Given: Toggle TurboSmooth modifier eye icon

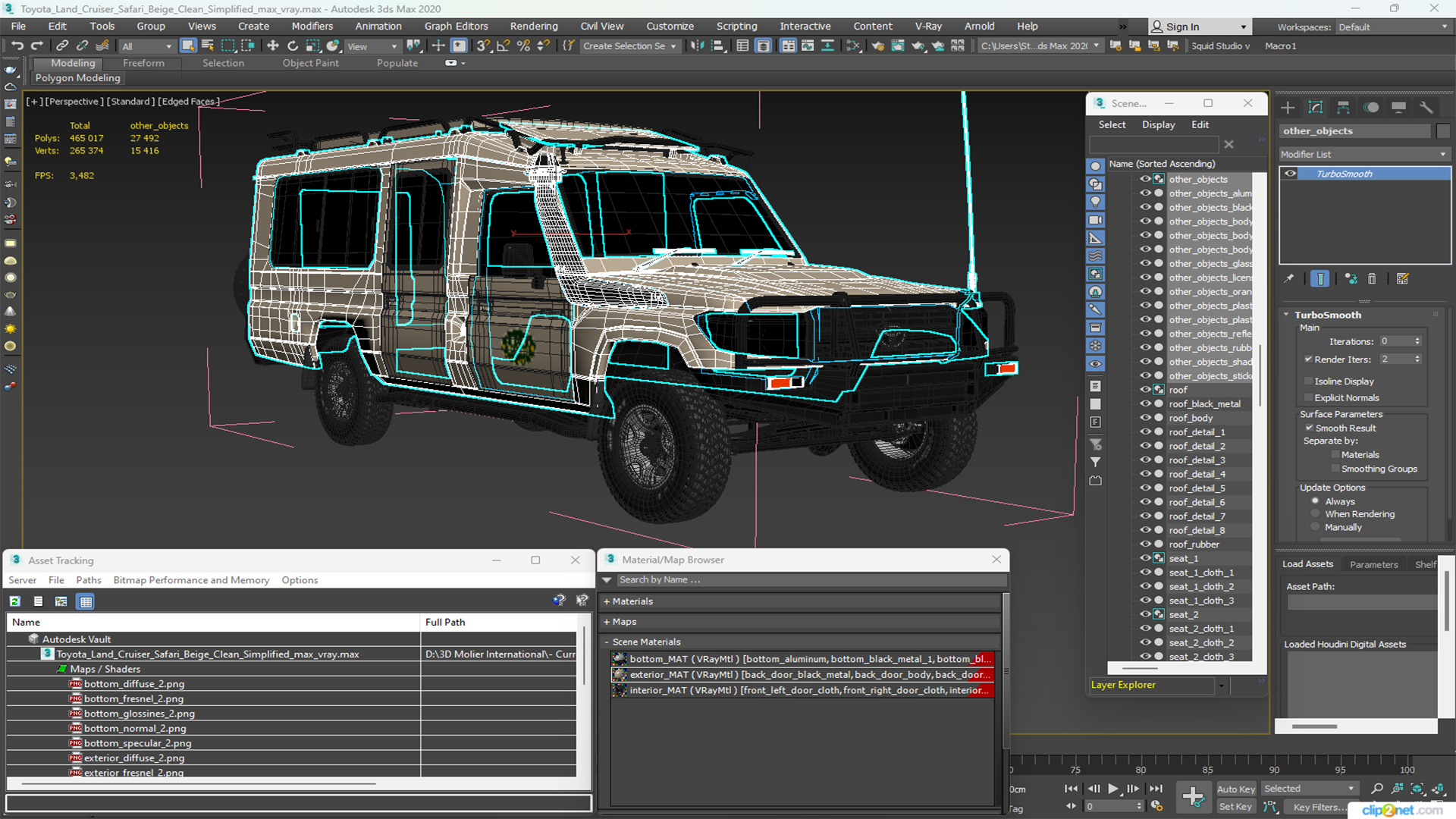Looking at the screenshot, I should [1290, 174].
